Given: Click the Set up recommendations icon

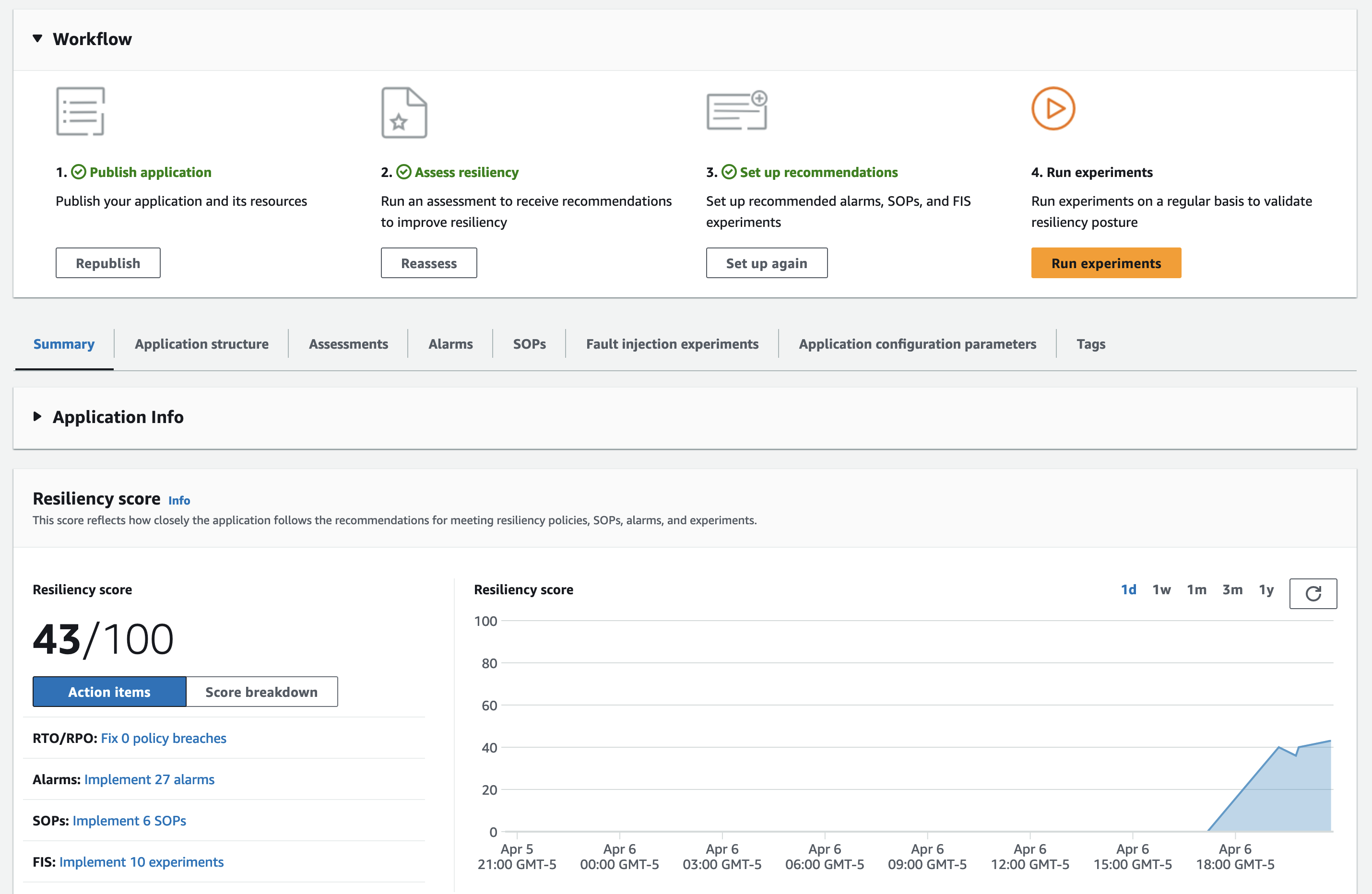Looking at the screenshot, I should (x=736, y=110).
